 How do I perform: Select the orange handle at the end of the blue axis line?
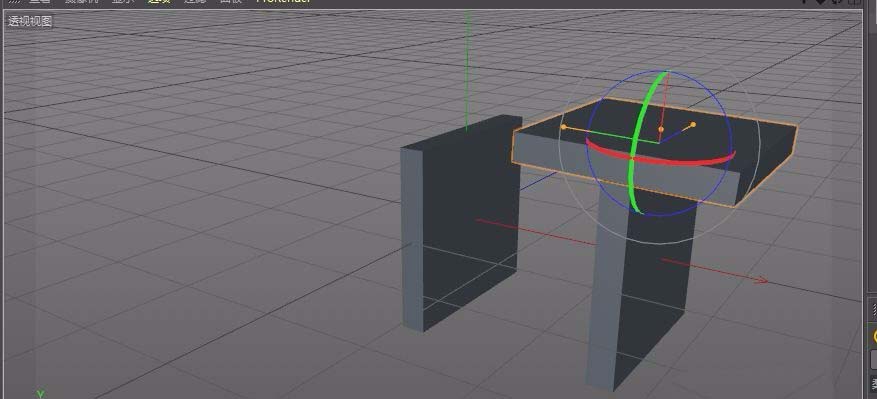693,124
